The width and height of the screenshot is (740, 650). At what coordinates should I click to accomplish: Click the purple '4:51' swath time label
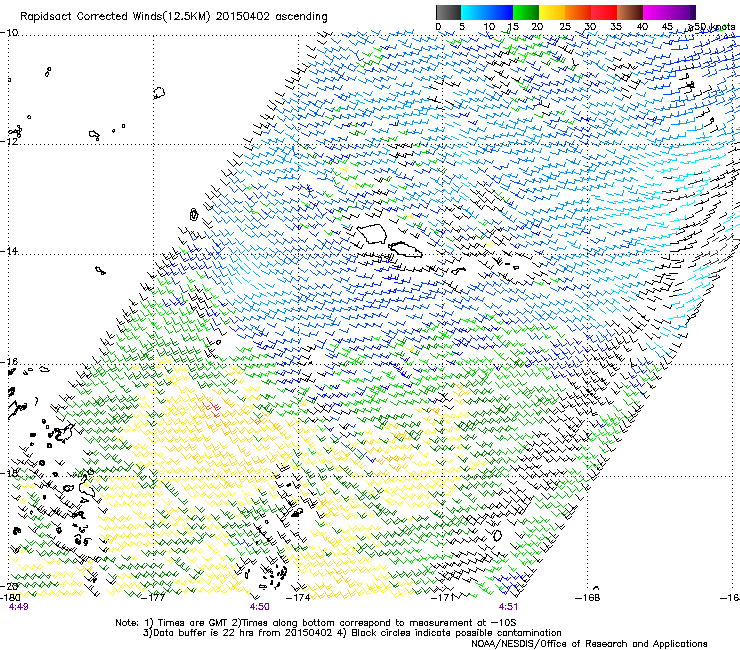point(508,607)
